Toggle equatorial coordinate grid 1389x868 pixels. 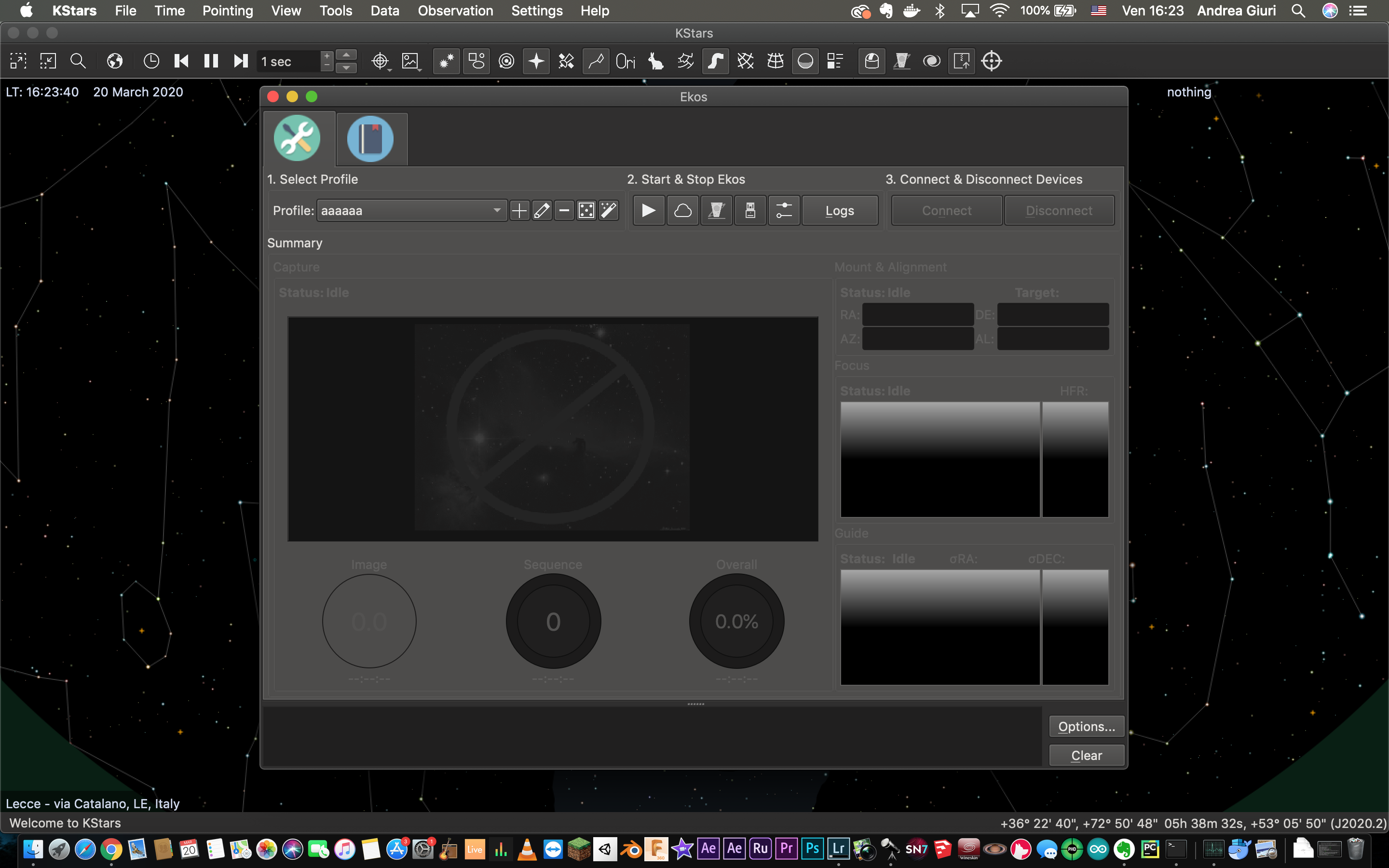tap(745, 61)
